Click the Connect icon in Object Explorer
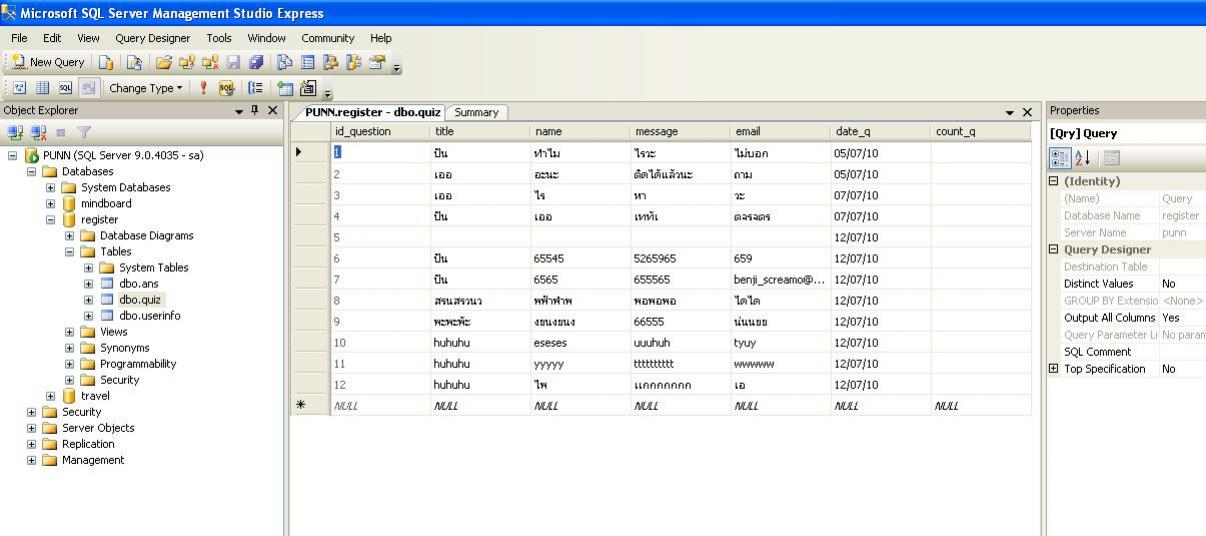Viewport: 1206px width, 536px height. [x=12, y=133]
